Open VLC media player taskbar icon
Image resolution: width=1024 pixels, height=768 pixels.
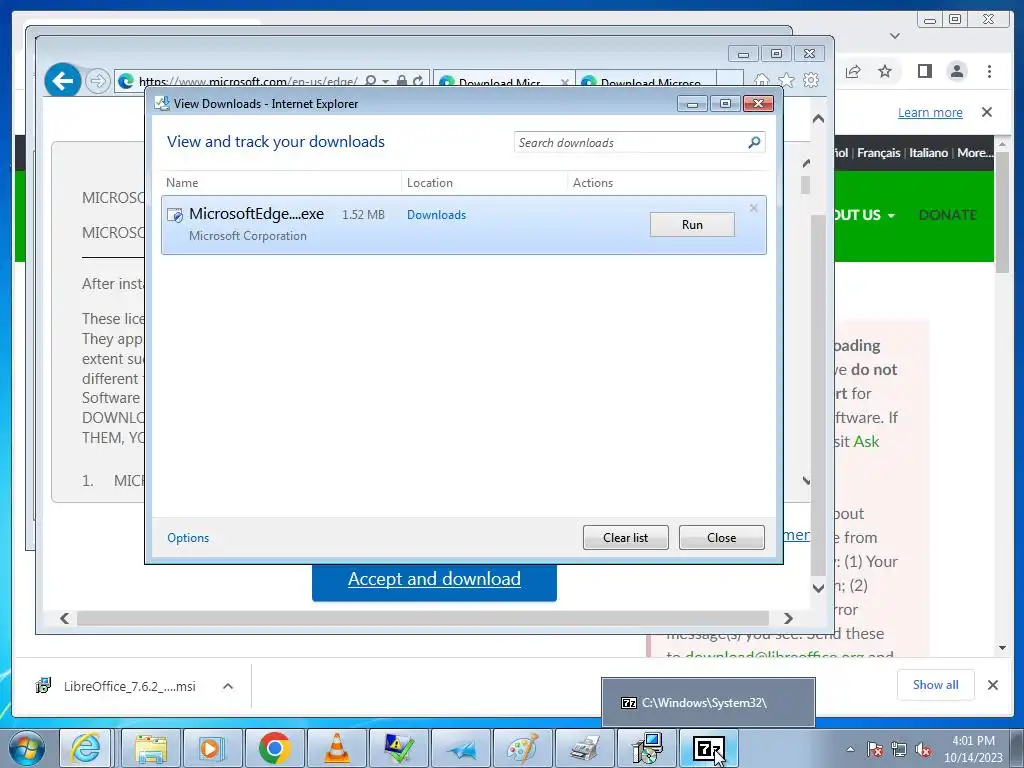click(x=336, y=748)
